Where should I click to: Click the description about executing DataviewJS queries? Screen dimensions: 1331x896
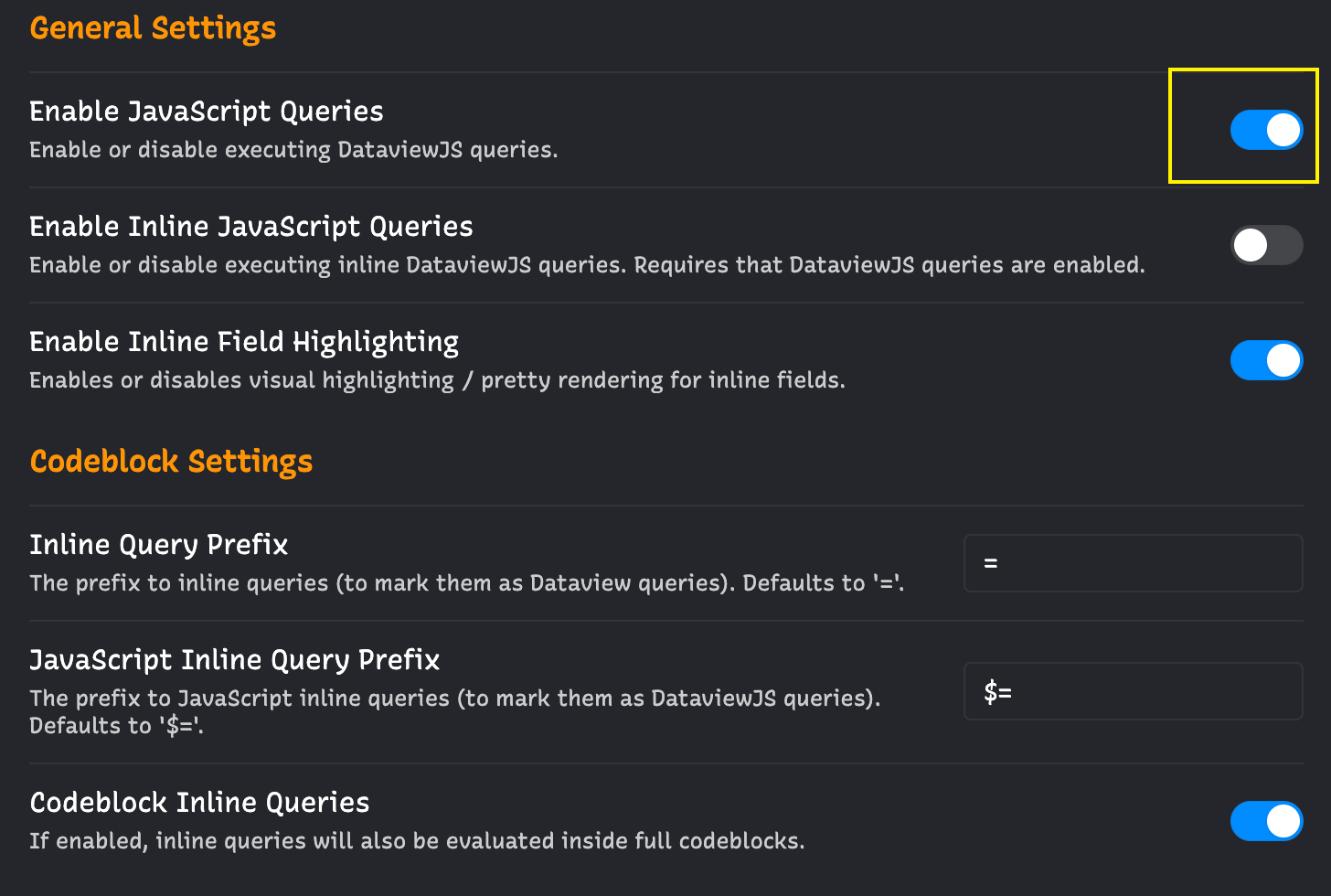[293, 150]
